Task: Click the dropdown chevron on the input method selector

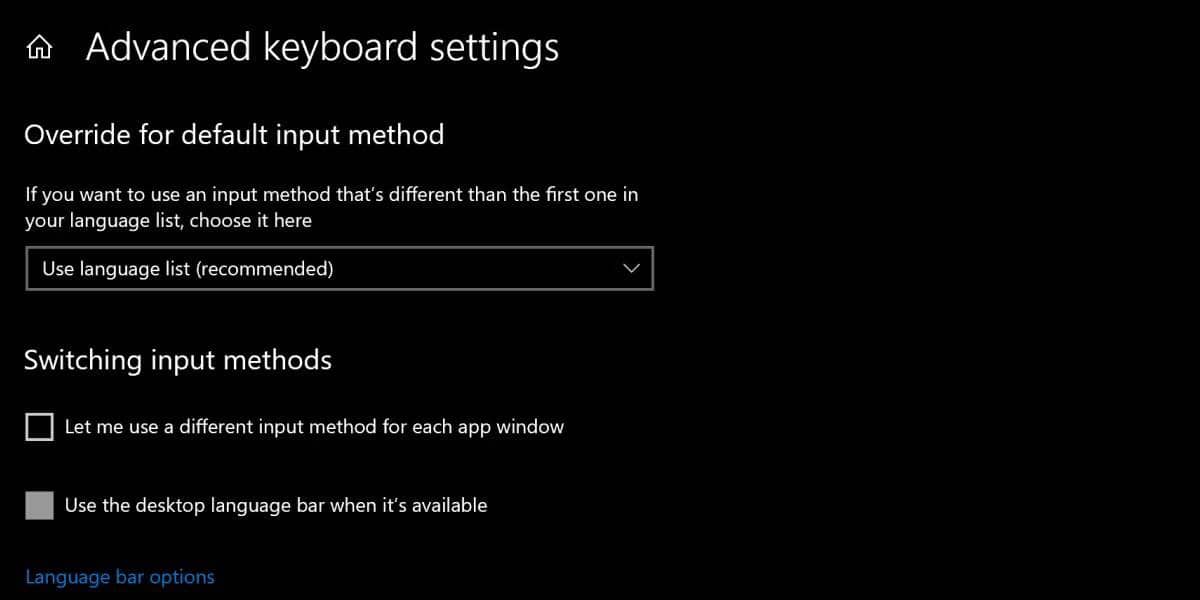Action: coord(631,268)
